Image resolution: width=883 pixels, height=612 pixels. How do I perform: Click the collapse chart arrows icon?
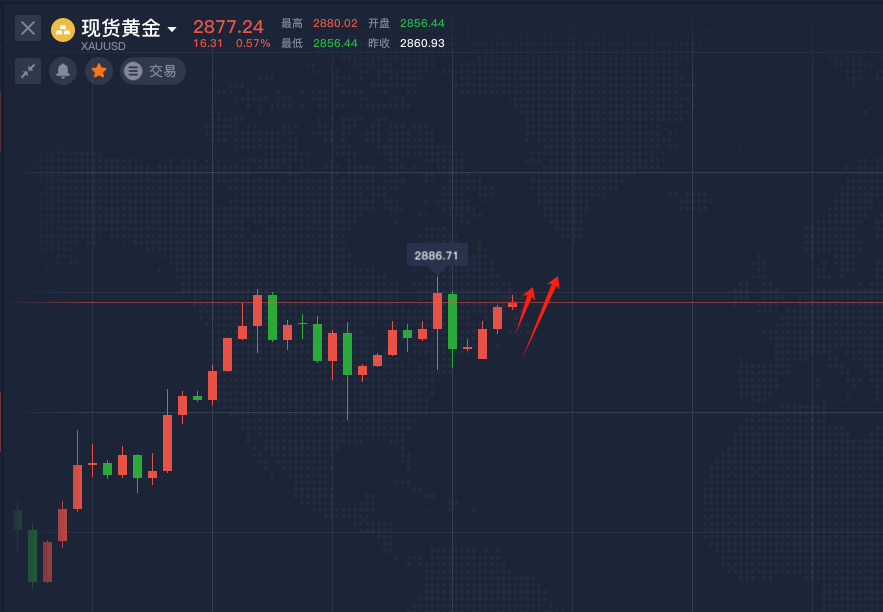point(28,71)
